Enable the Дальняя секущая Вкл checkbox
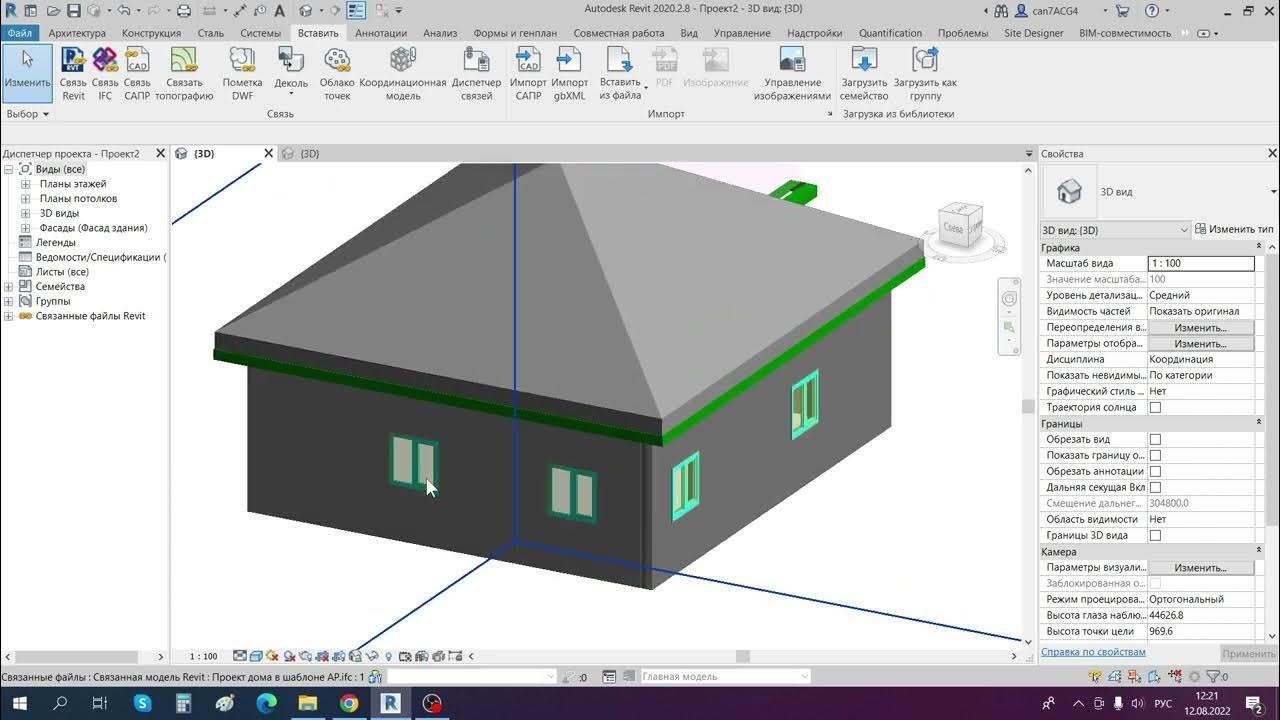 click(x=1155, y=488)
